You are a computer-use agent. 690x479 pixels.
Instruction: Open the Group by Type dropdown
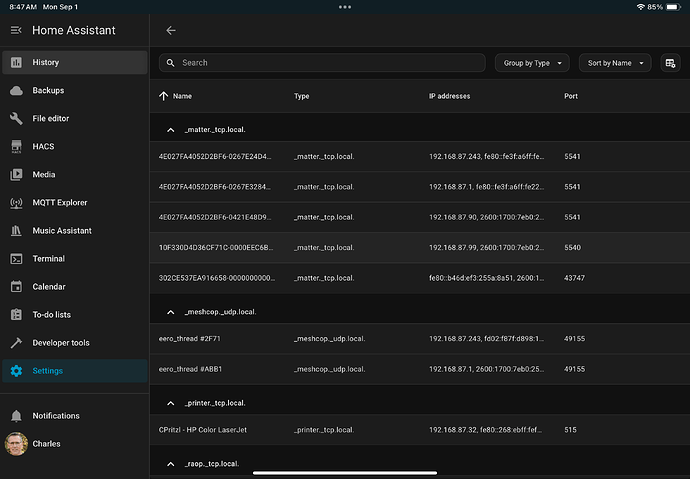pyautogui.click(x=532, y=63)
